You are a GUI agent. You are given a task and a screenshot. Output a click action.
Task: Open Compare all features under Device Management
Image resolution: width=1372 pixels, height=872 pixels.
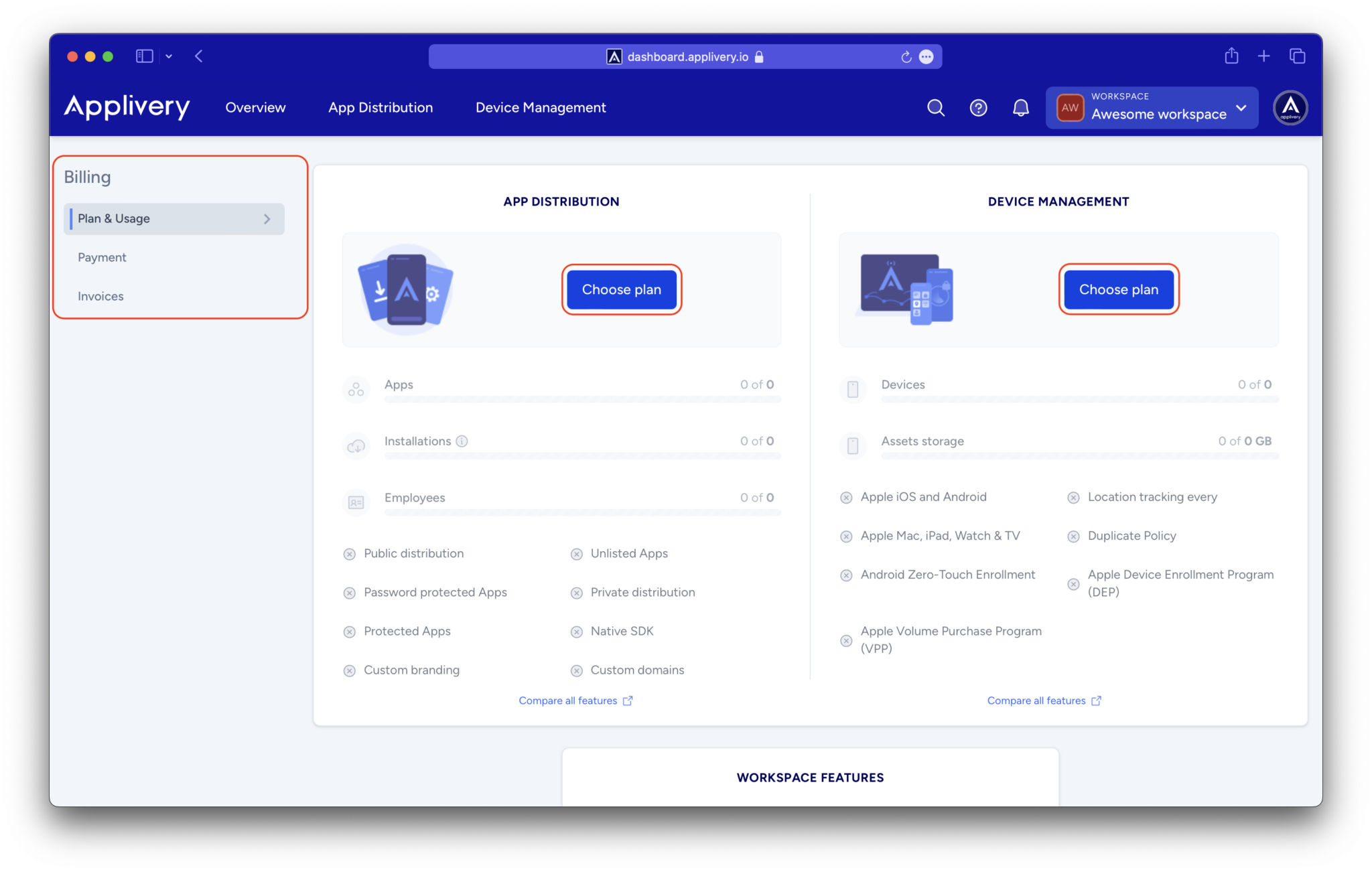point(1037,700)
